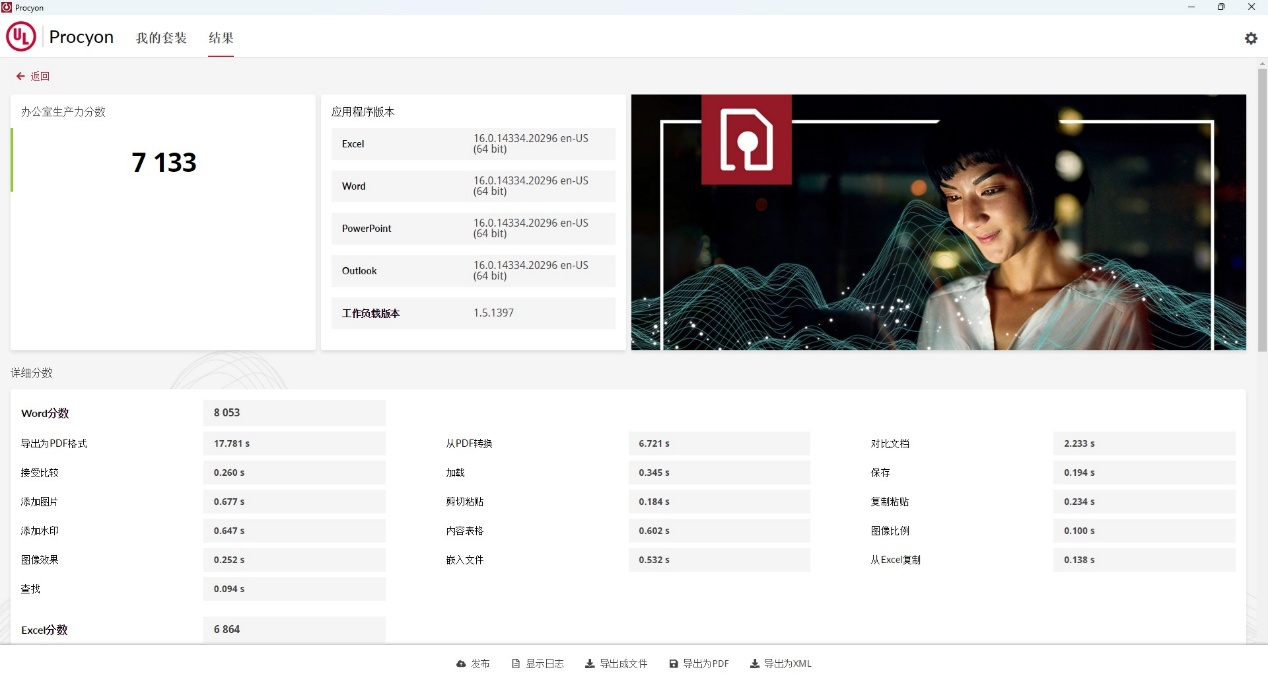Click the UL logo in the header
The width and height of the screenshot is (1268, 682).
[21, 37]
